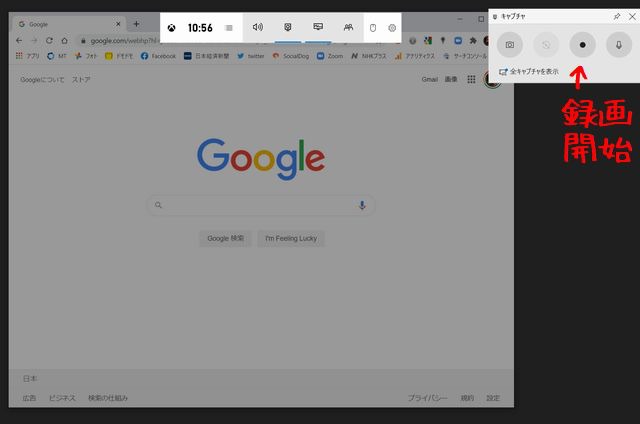Pin the capture widget
Viewport: 640px width, 424px height.
[617, 16]
